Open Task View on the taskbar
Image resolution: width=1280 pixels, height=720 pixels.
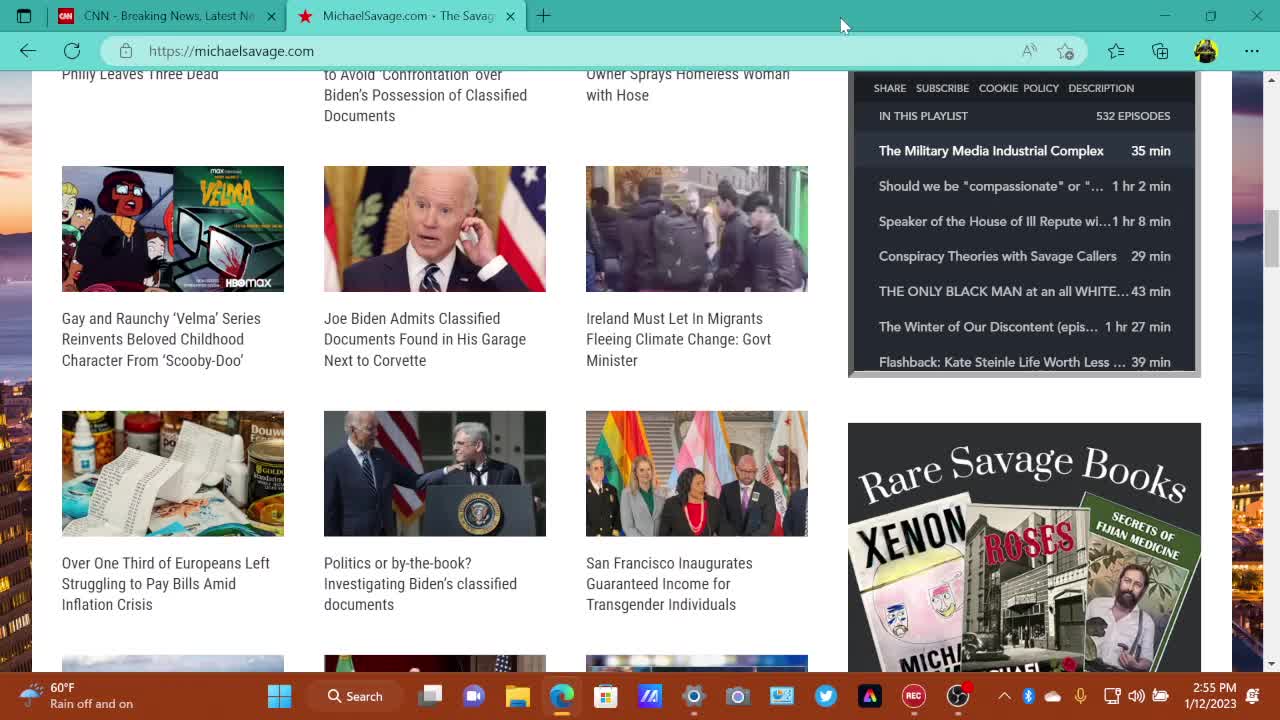point(430,696)
